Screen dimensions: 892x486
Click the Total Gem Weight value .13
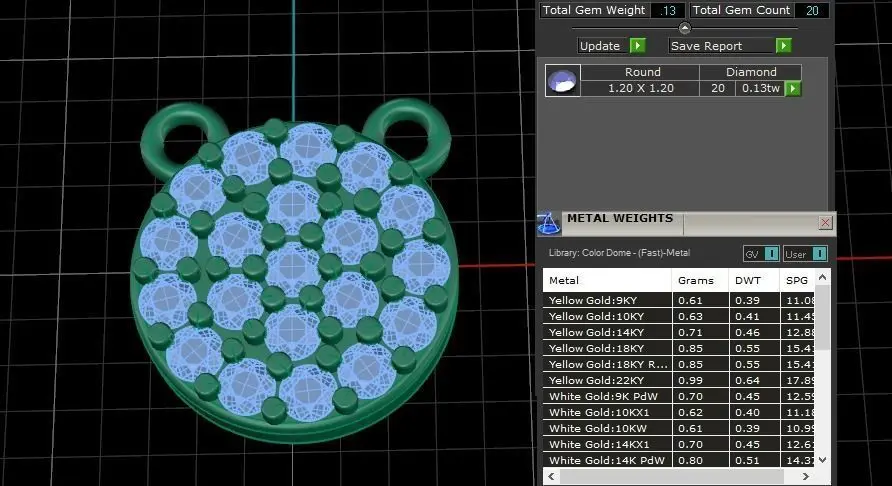(668, 10)
